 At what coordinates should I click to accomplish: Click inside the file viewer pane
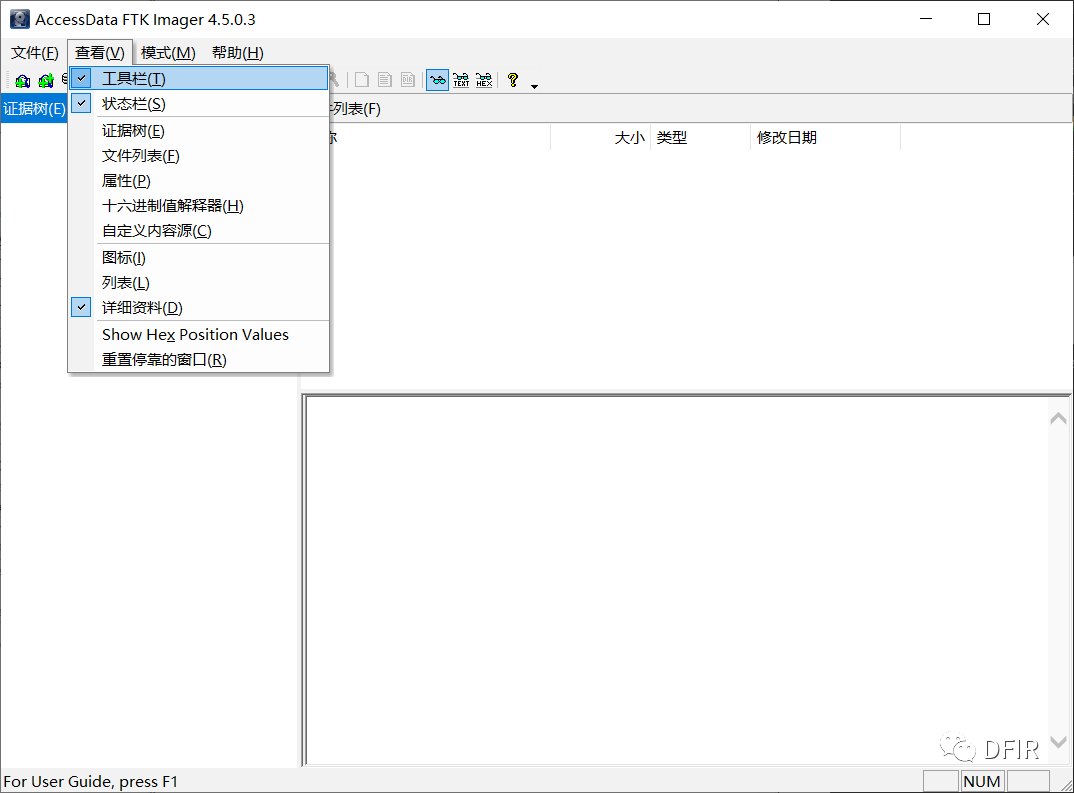coord(677,580)
